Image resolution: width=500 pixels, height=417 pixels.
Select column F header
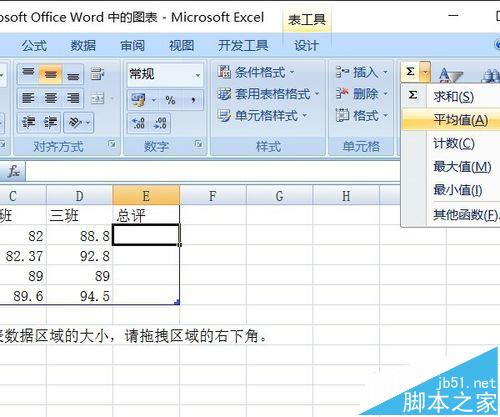click(213, 196)
